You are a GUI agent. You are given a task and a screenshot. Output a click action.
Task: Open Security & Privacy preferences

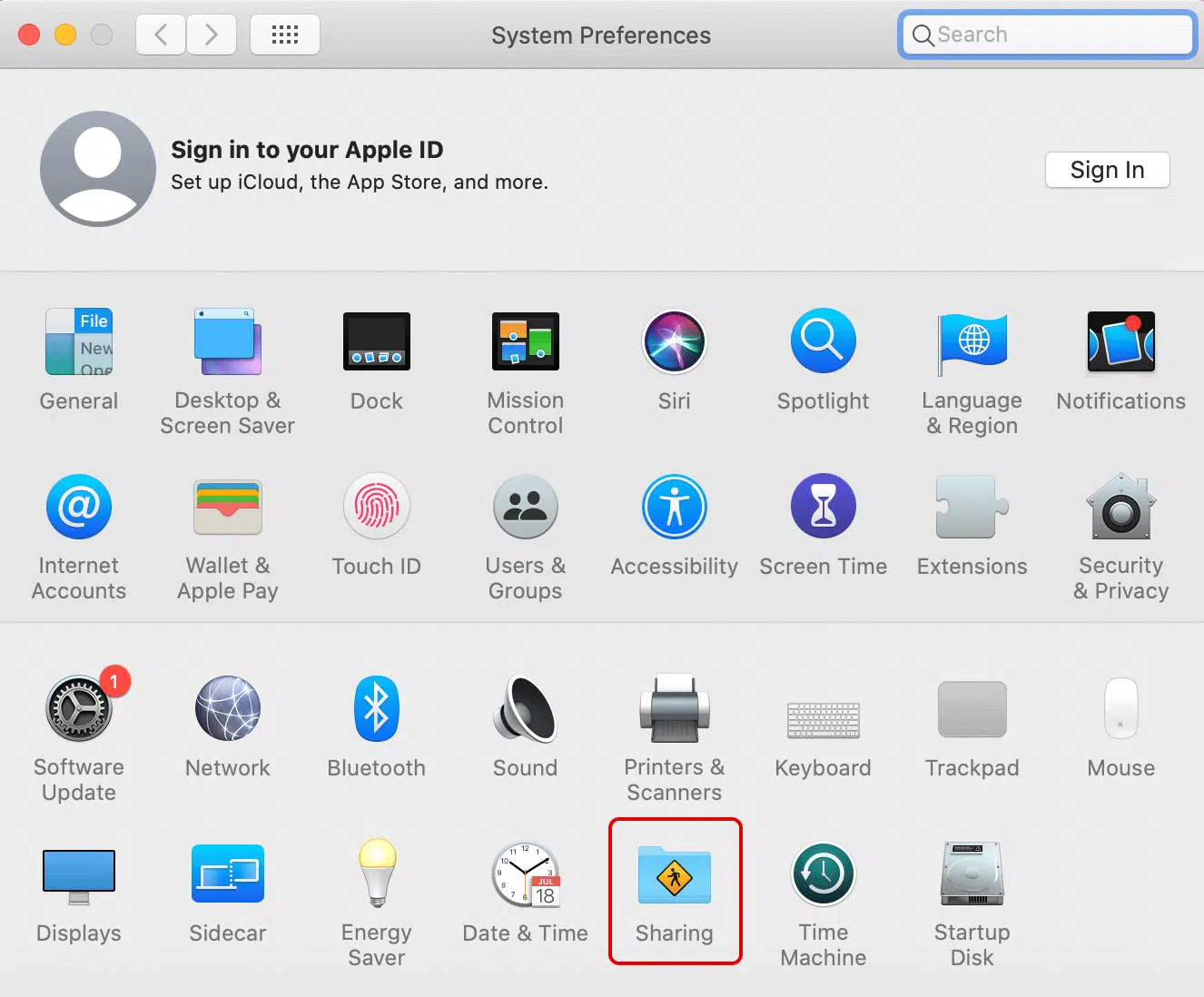[1121, 507]
